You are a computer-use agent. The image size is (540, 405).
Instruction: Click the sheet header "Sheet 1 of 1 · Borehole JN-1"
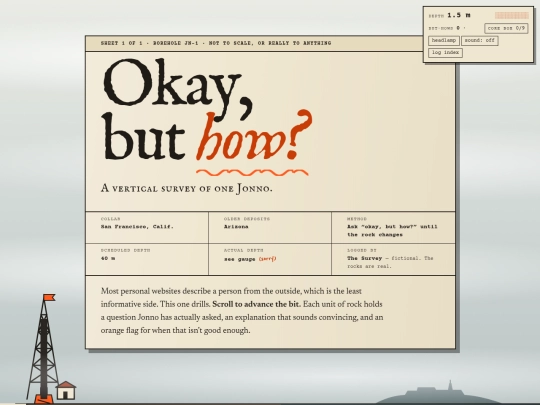pyautogui.click(x=149, y=43)
